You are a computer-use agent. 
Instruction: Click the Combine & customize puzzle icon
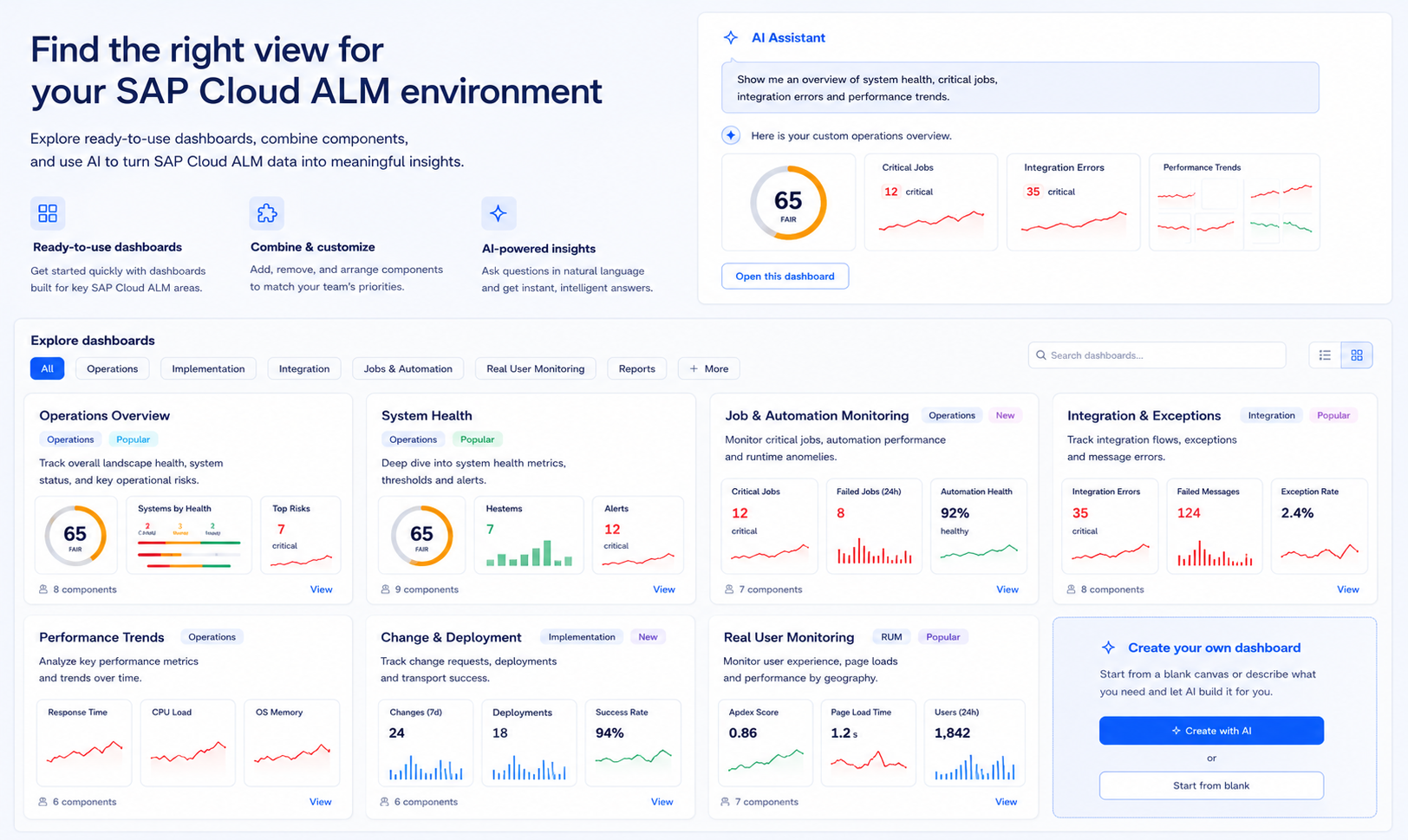pyautogui.click(x=267, y=213)
